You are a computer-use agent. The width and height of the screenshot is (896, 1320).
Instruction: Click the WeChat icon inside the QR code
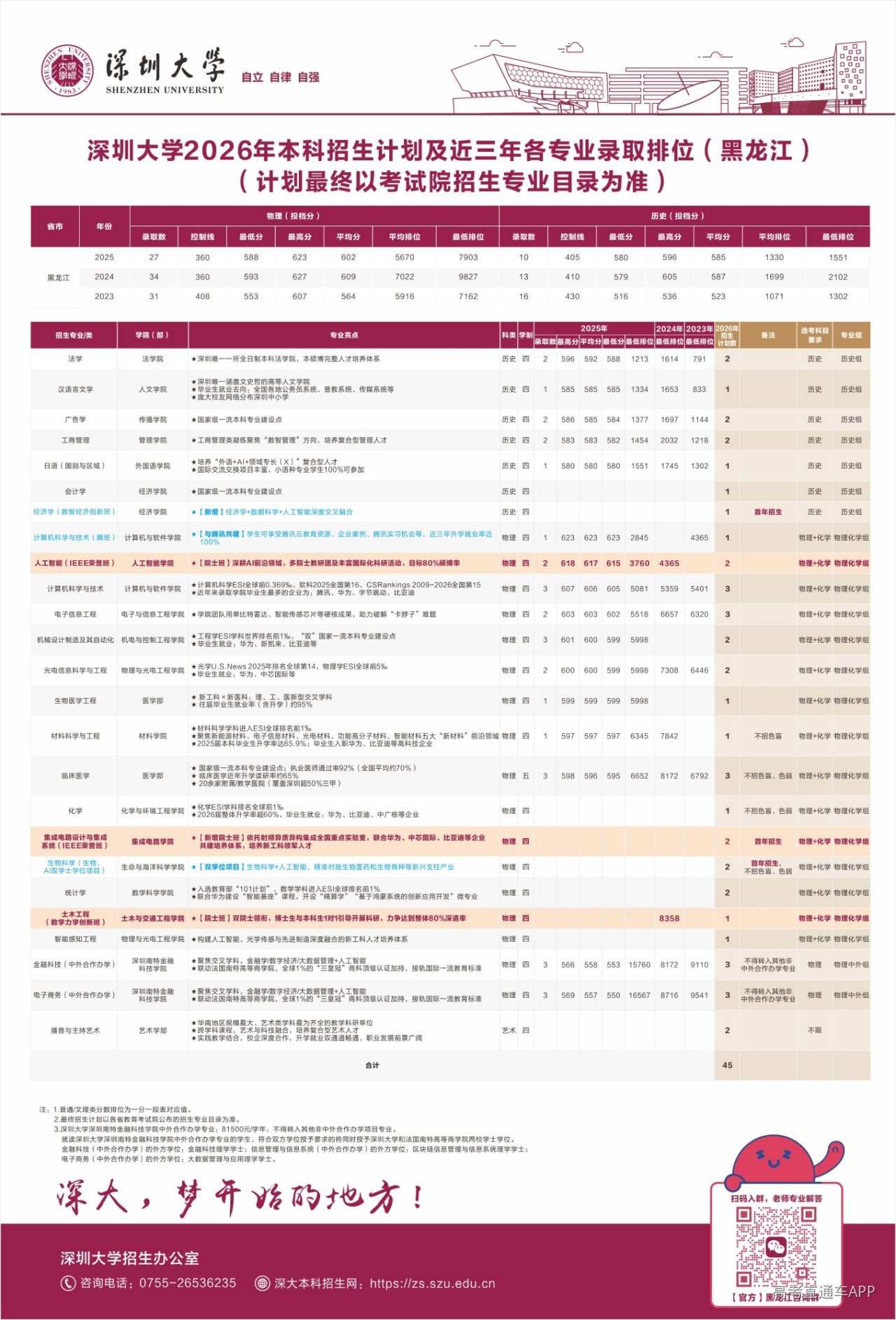[776, 1246]
